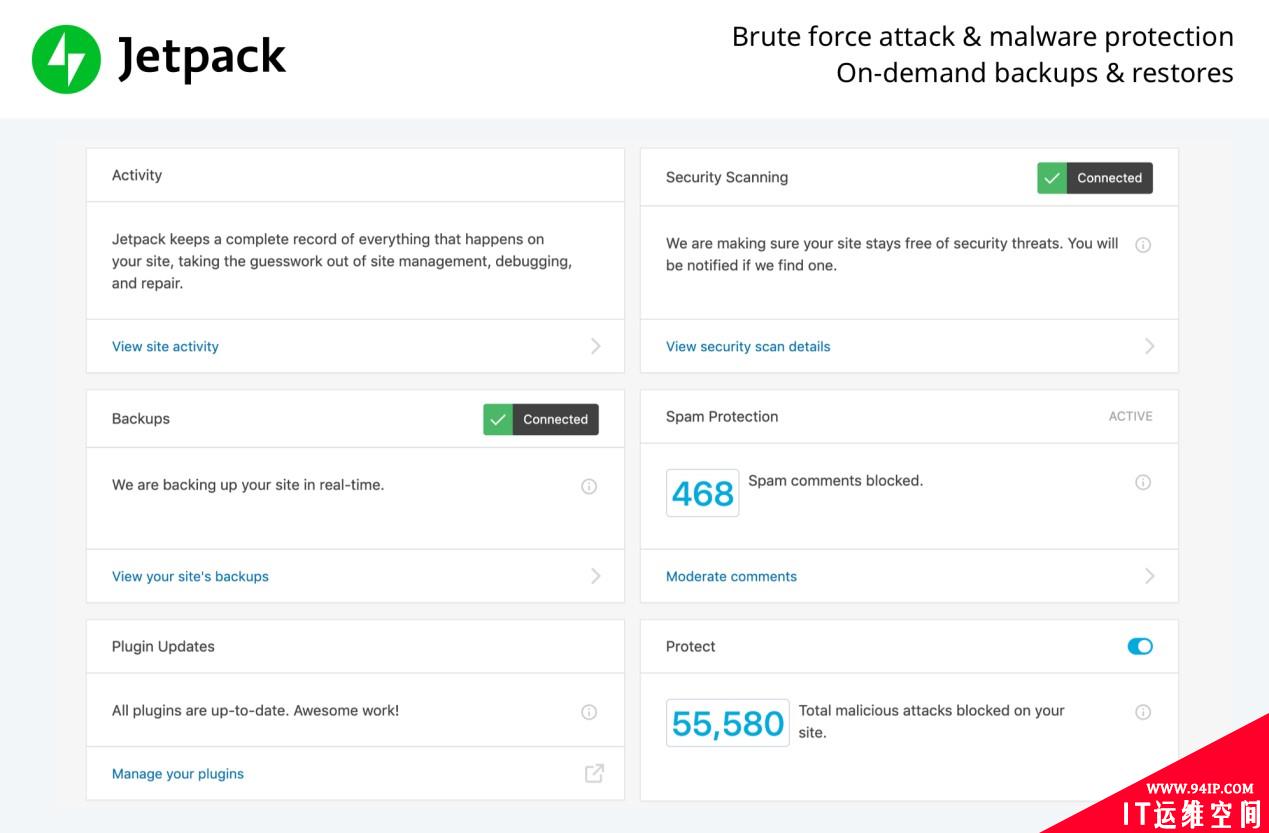Click the Backups Connected status badge
This screenshot has width=1269, height=833.
(541, 419)
